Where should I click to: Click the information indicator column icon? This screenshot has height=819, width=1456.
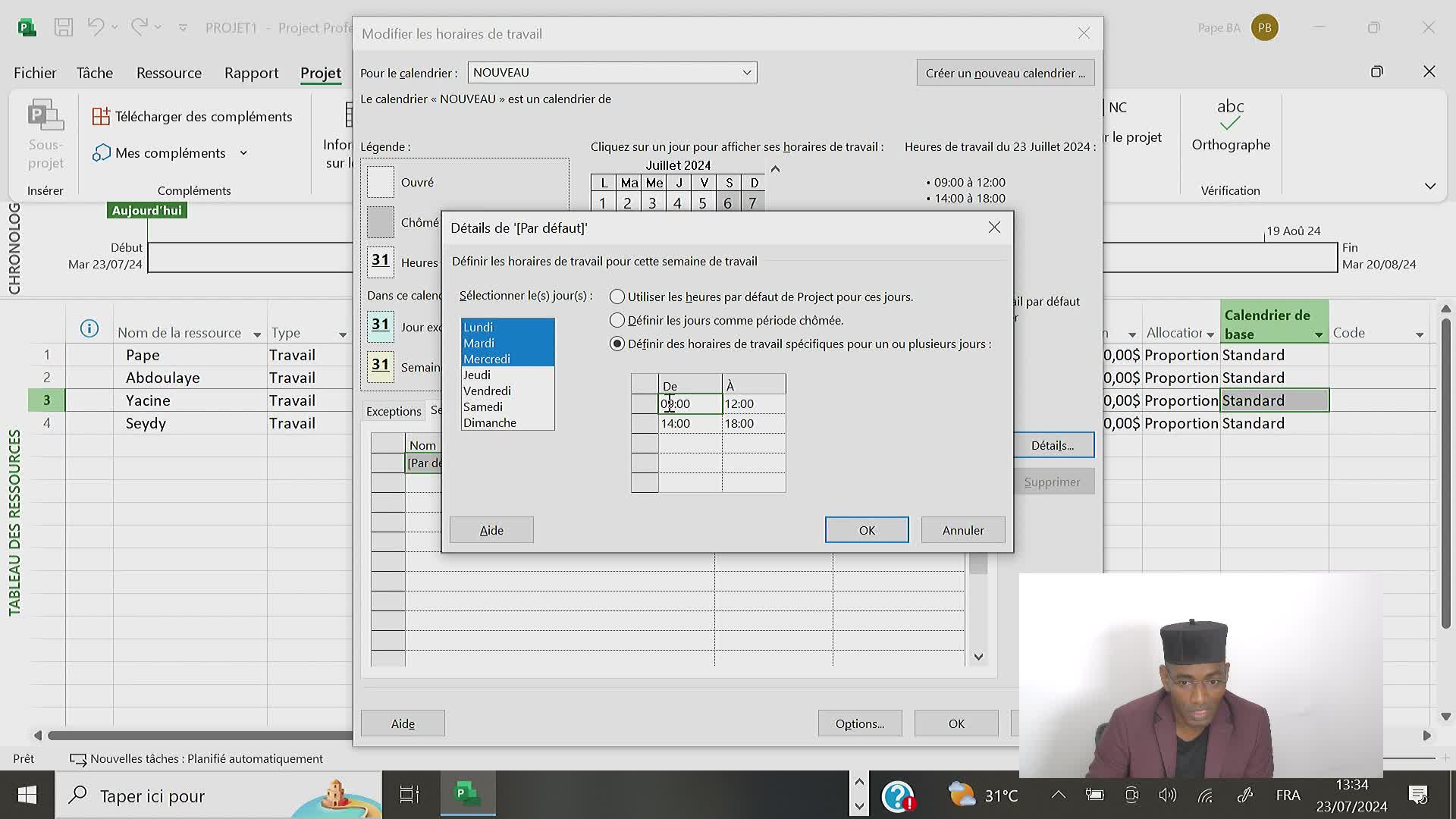[89, 329]
